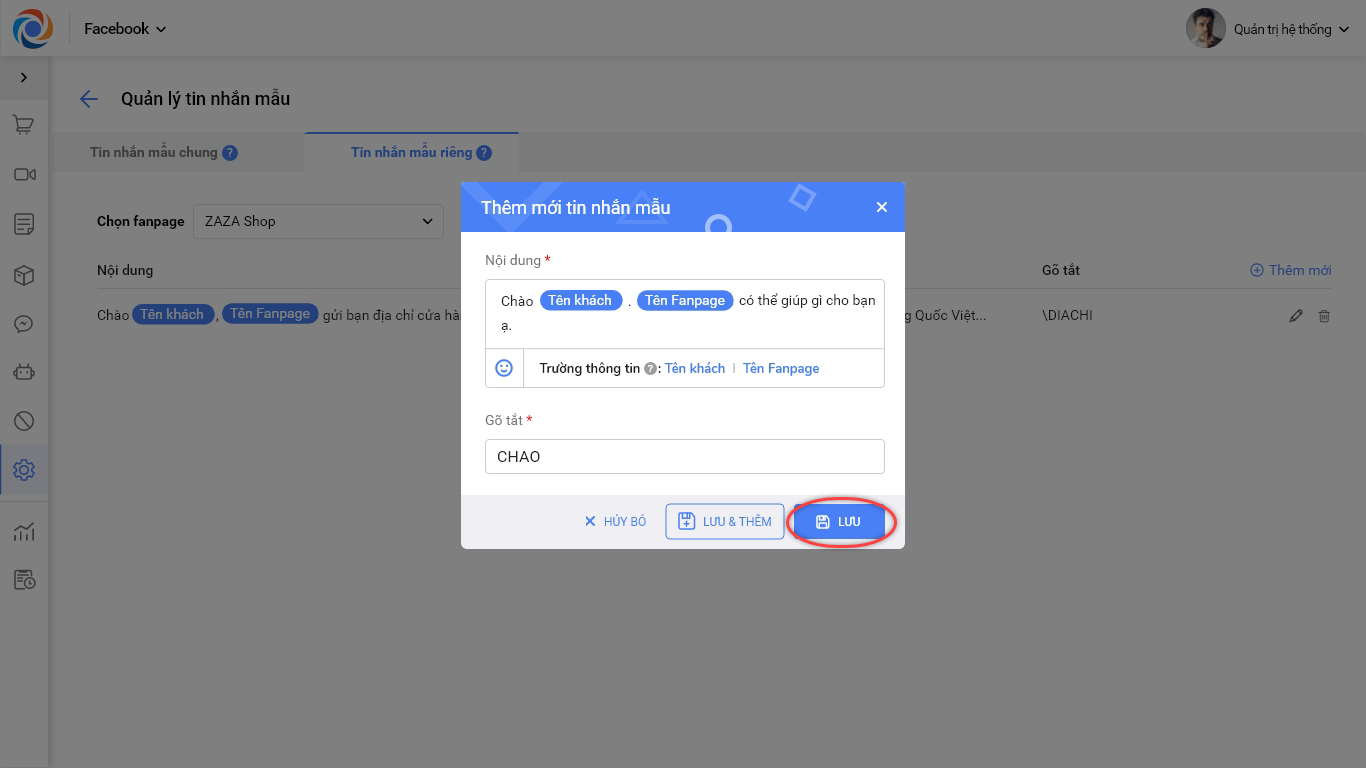Image resolution: width=1366 pixels, height=768 pixels.
Task: Switch to Tin nhắn mẫu chung tab
Action: tap(153, 153)
